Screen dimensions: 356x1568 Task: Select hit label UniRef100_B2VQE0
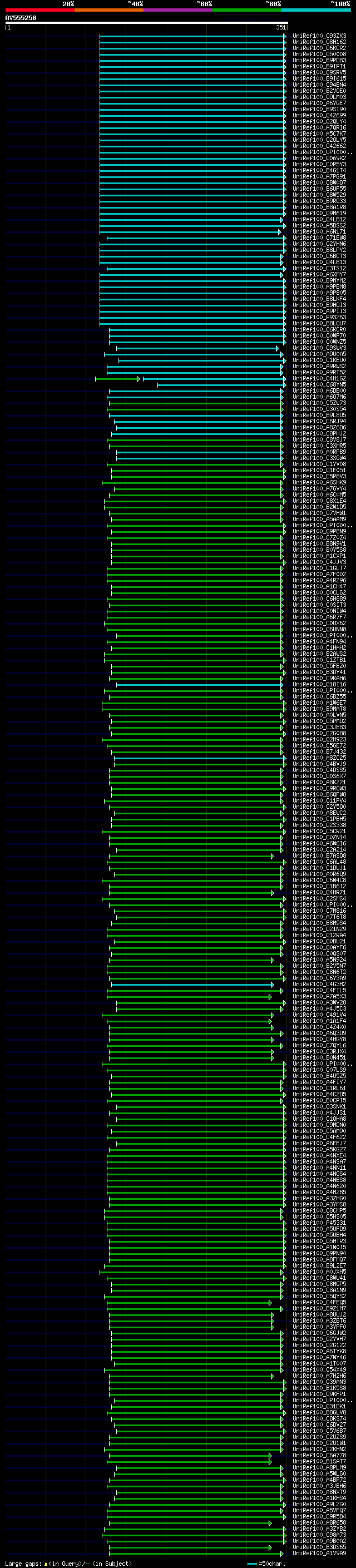[319, 91]
